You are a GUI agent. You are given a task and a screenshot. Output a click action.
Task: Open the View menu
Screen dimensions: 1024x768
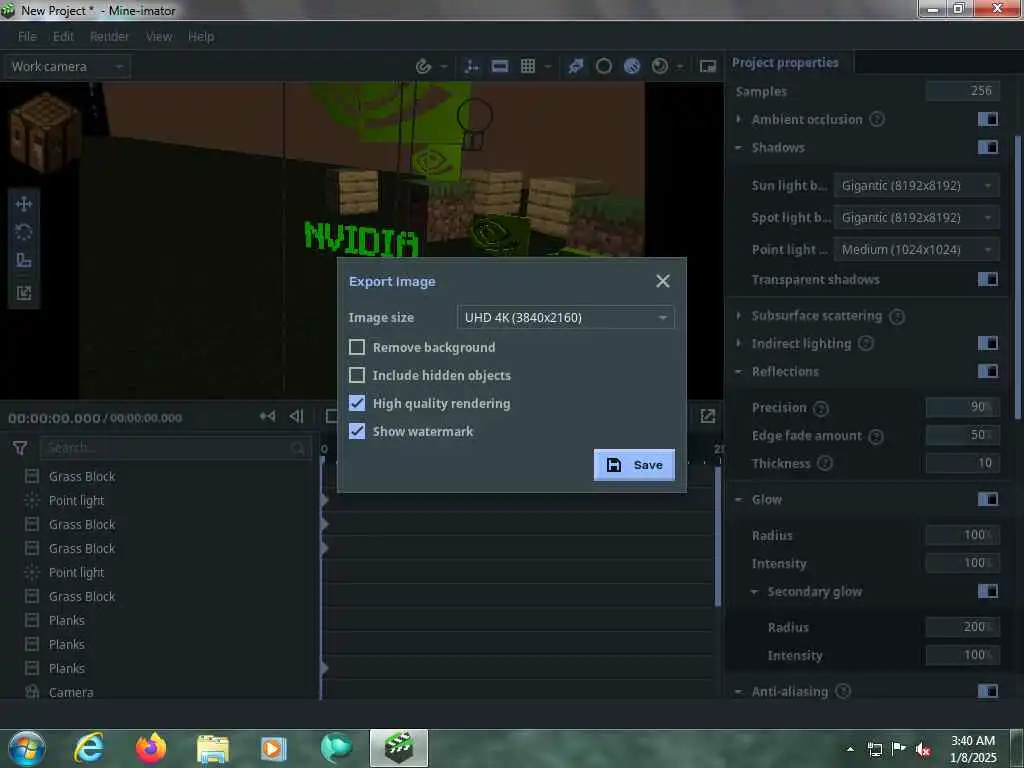[x=159, y=37]
